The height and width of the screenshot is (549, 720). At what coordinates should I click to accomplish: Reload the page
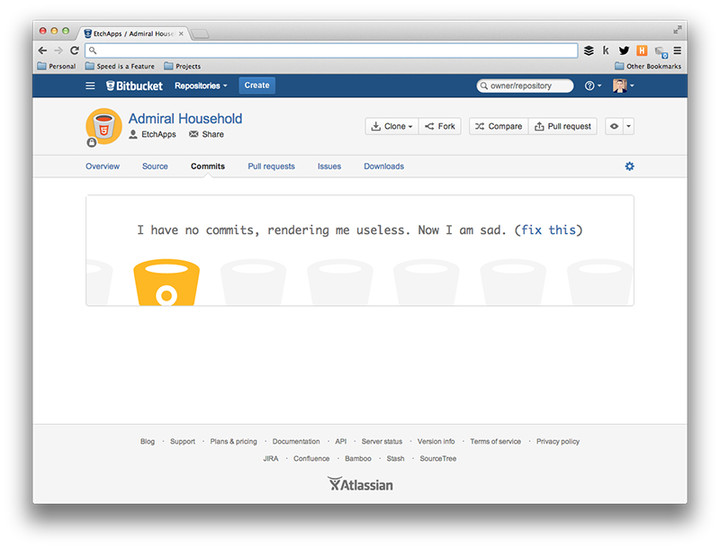coord(74,50)
